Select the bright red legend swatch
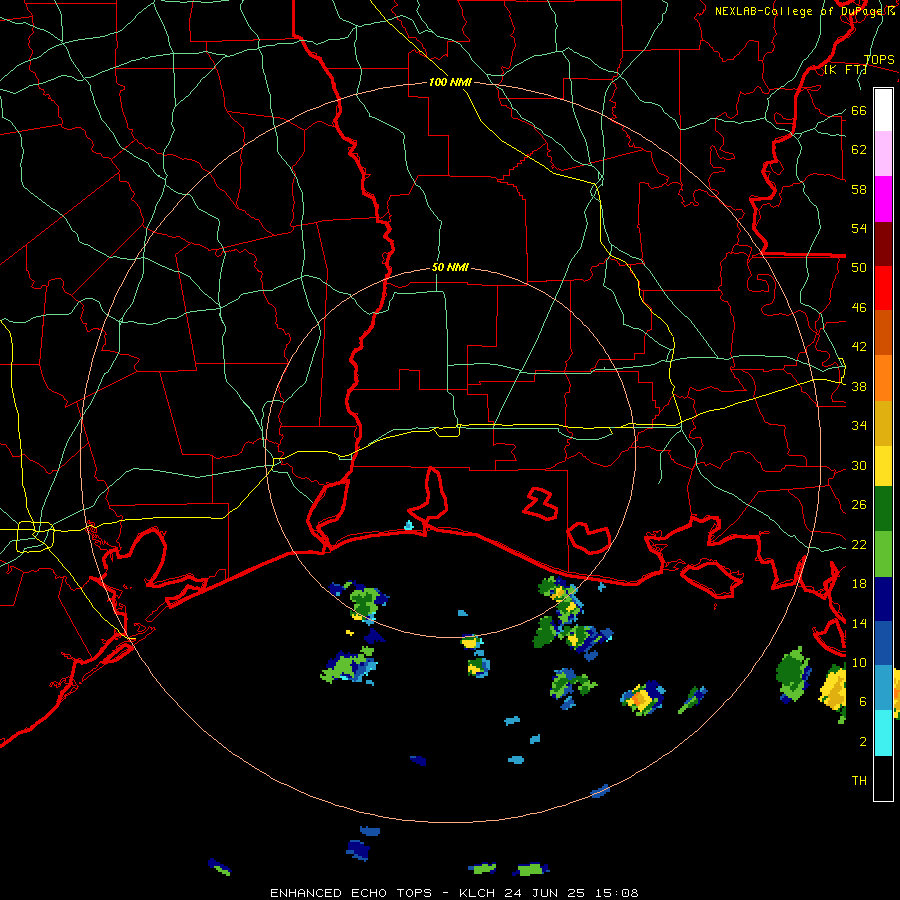 (x=883, y=288)
